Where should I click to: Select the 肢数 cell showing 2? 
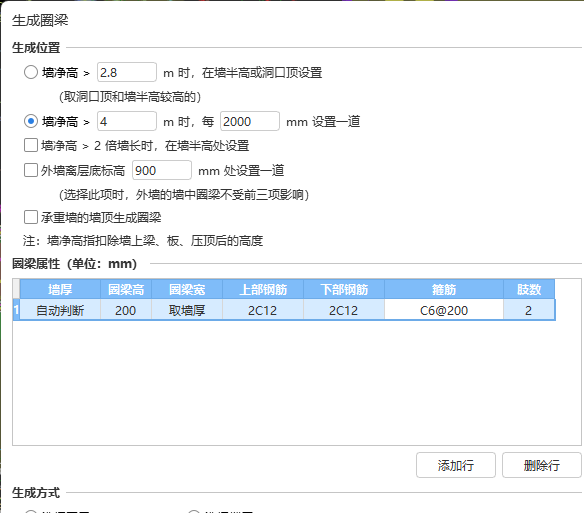pyautogui.click(x=529, y=310)
